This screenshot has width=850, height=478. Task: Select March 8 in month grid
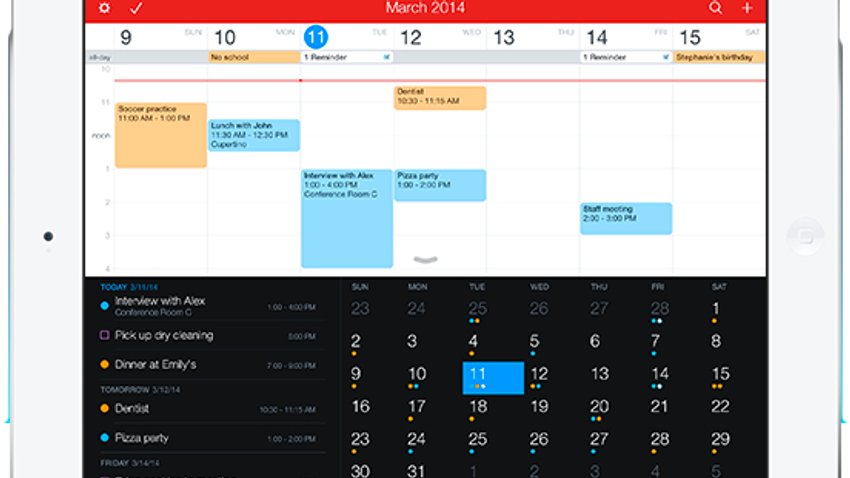pyautogui.click(x=716, y=341)
